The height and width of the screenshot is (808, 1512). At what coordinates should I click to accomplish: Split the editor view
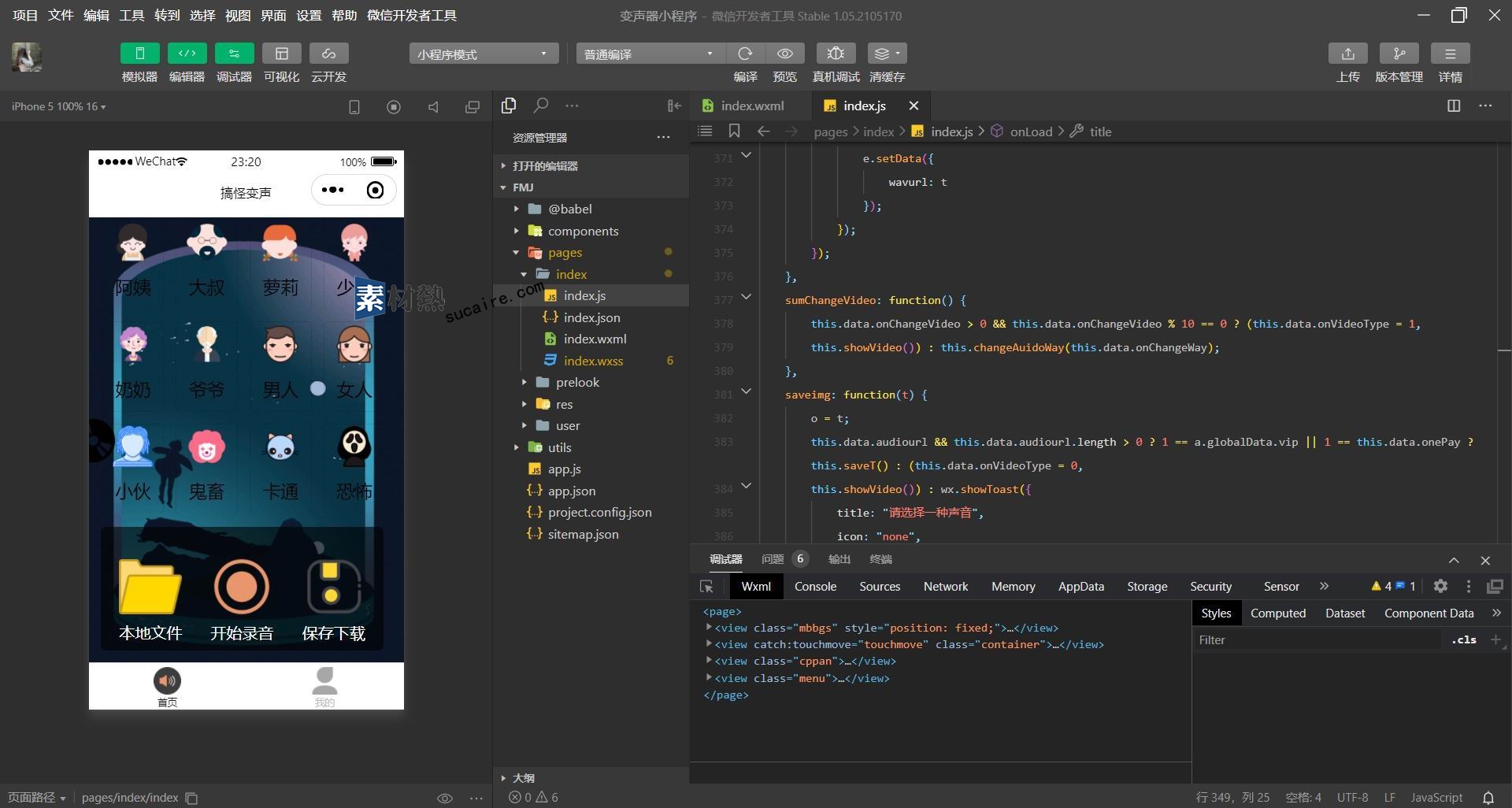1454,106
